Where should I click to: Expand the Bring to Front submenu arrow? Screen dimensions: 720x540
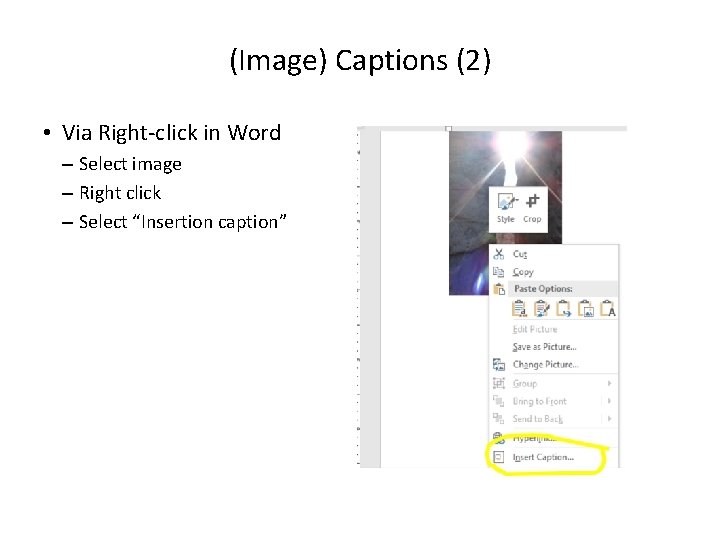[x=609, y=401]
